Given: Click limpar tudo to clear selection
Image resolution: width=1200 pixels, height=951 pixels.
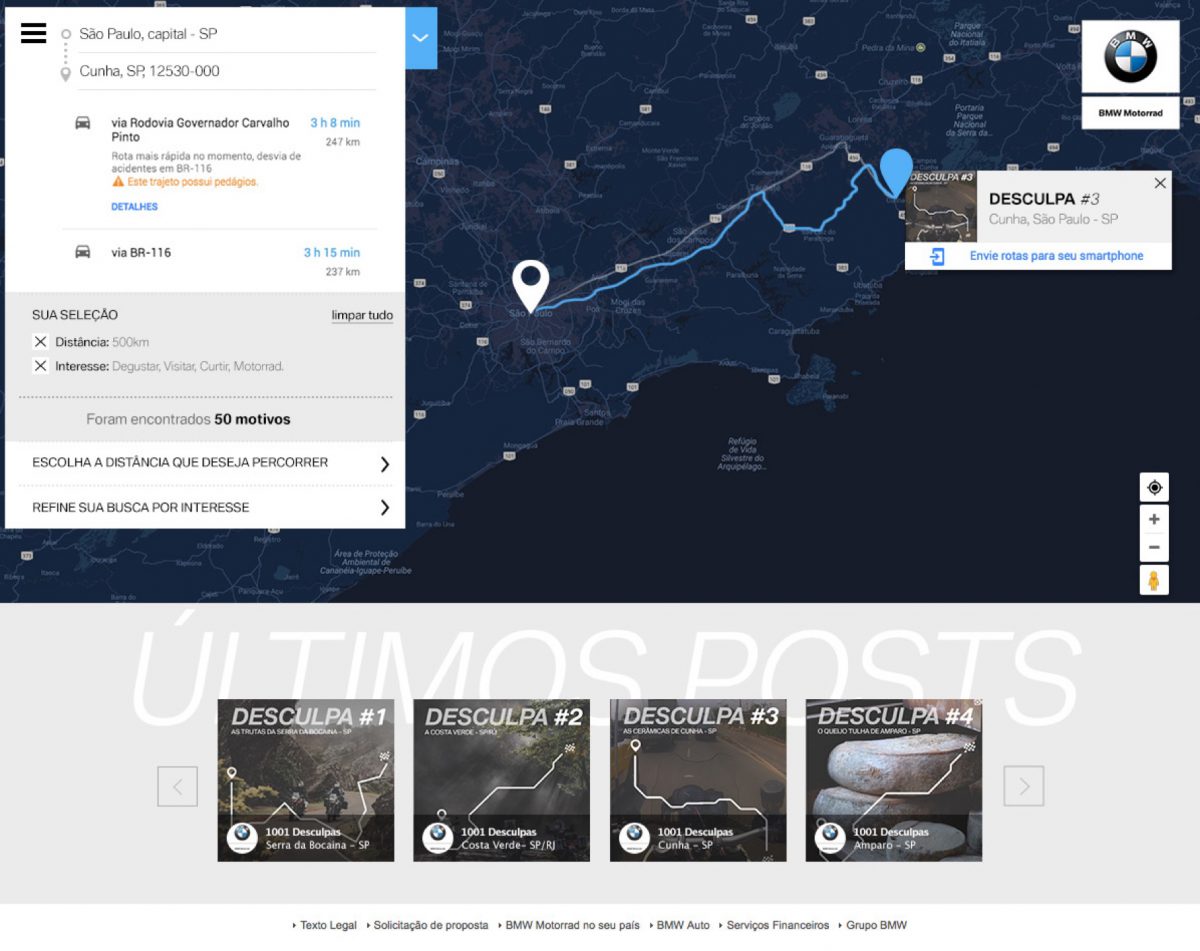Looking at the screenshot, I should (362, 315).
